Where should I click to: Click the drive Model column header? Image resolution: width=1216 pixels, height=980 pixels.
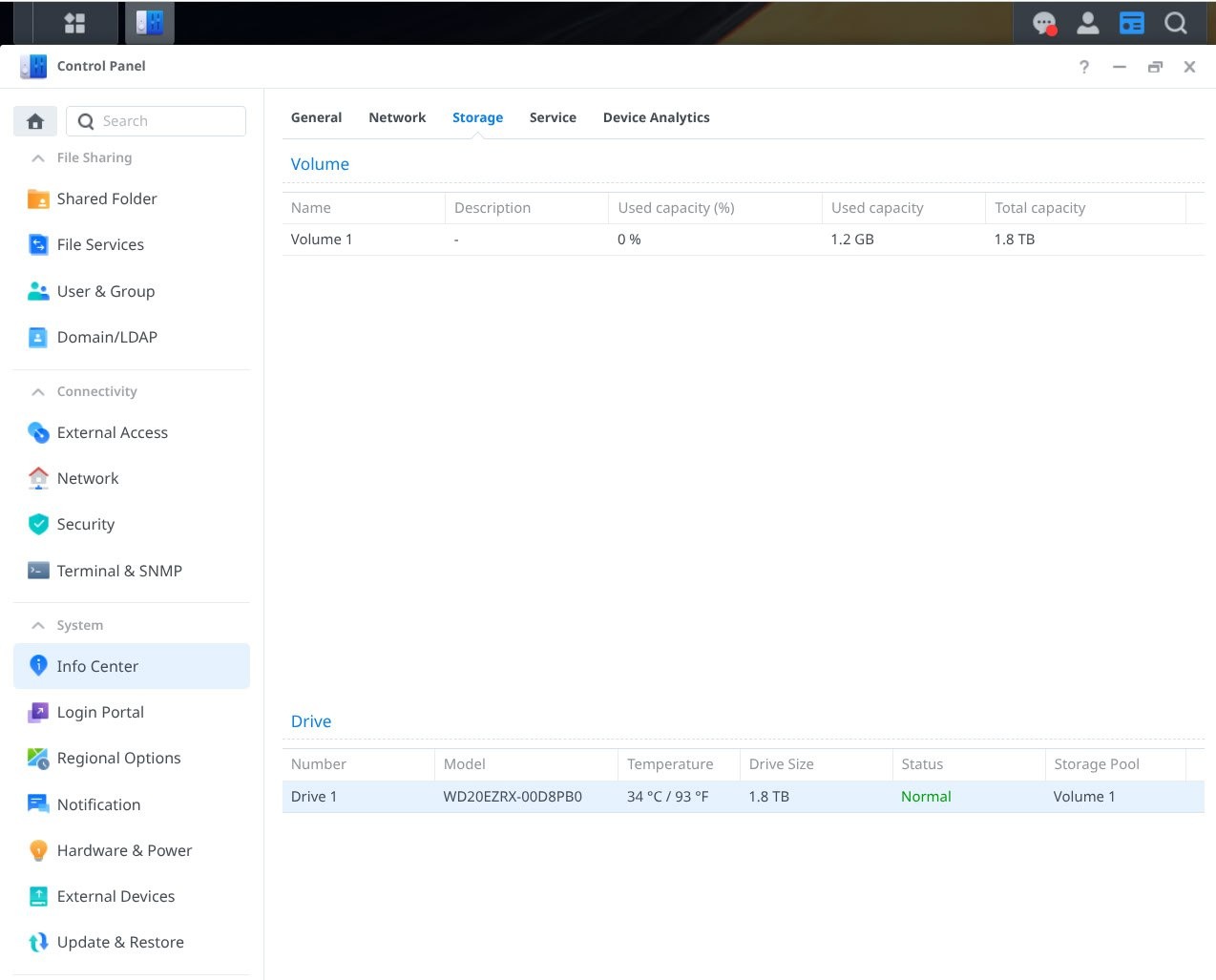click(x=527, y=764)
